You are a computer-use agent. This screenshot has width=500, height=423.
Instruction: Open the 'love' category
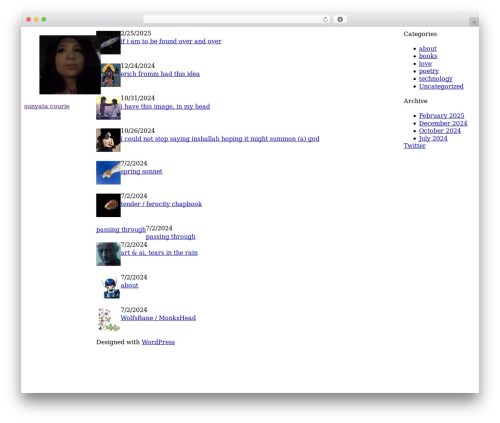(x=425, y=64)
